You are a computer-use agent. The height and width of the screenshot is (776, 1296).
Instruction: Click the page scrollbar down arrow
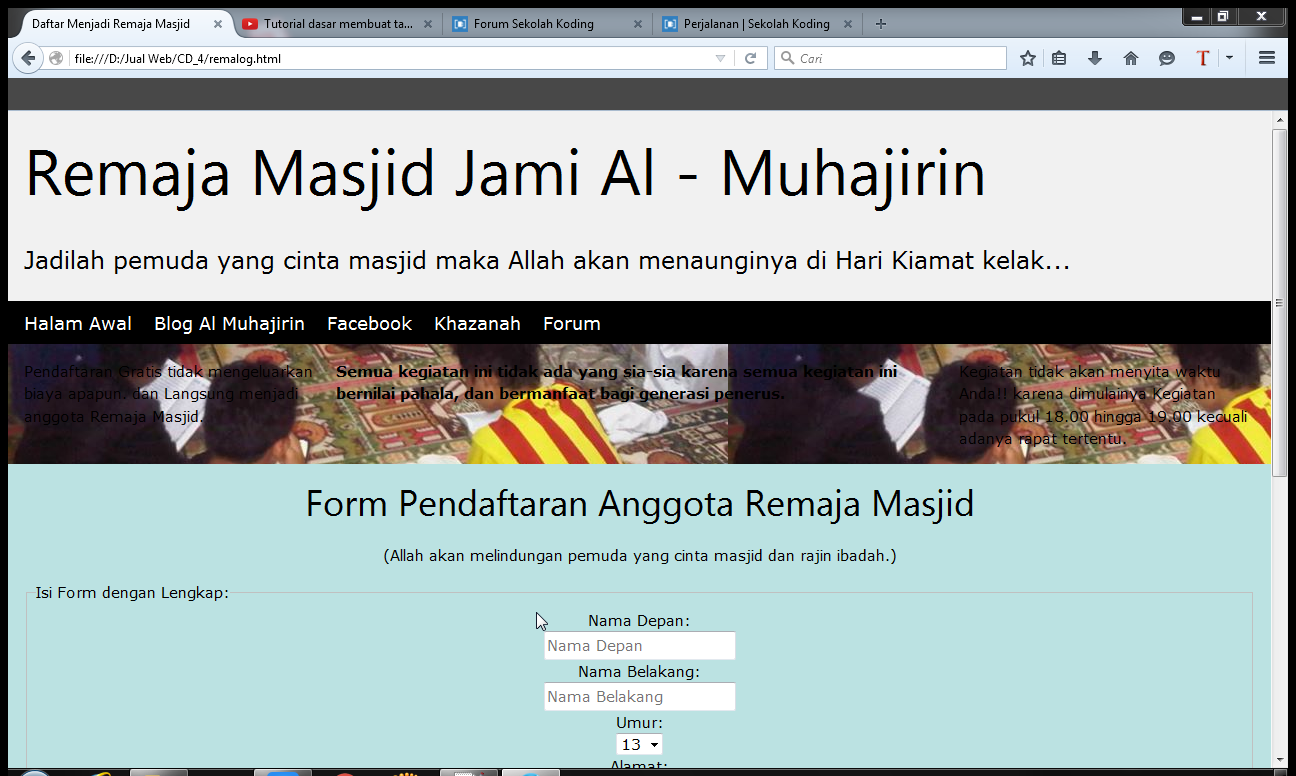pyautogui.click(x=1279, y=759)
